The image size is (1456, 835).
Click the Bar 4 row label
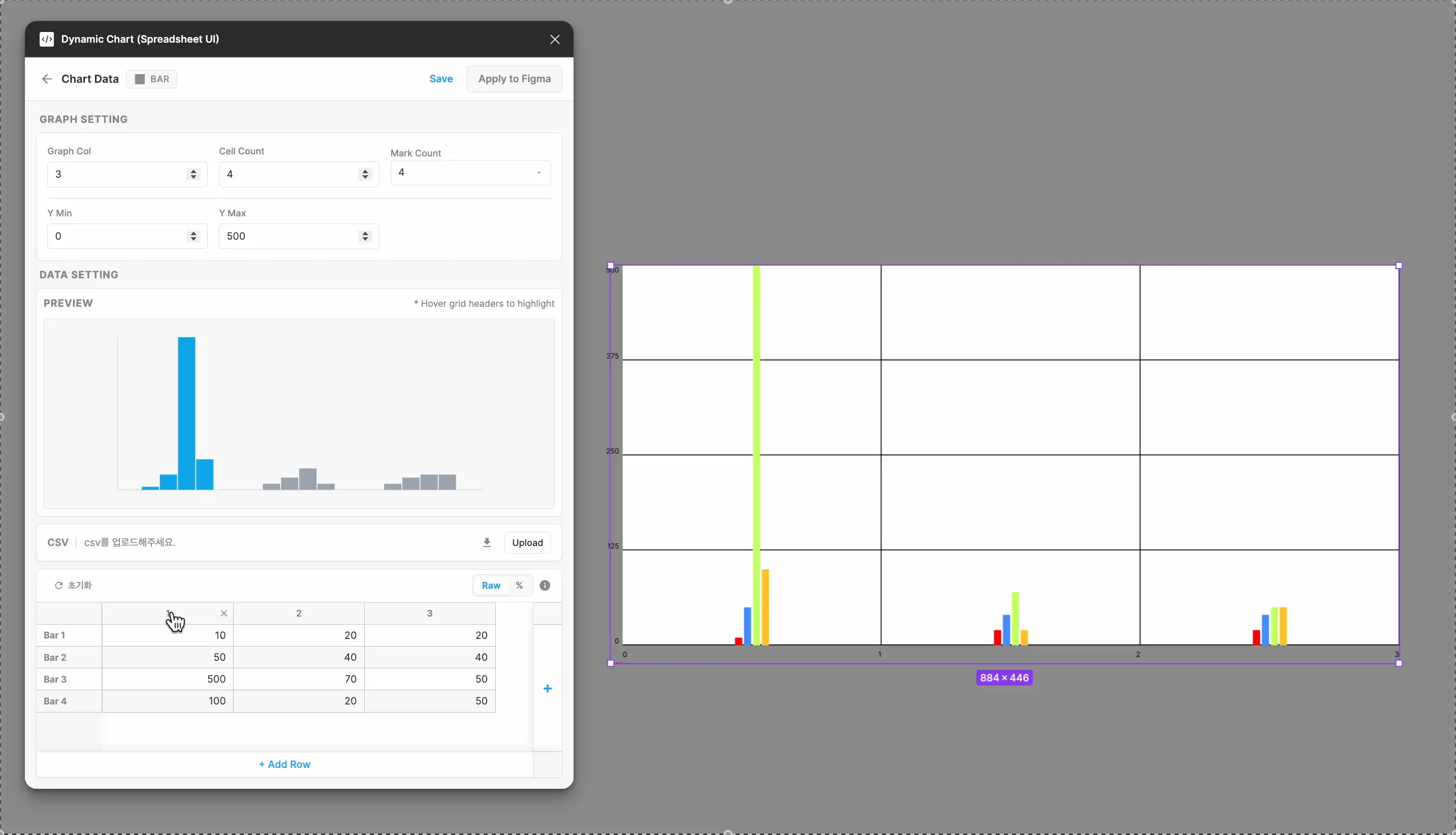click(69, 701)
